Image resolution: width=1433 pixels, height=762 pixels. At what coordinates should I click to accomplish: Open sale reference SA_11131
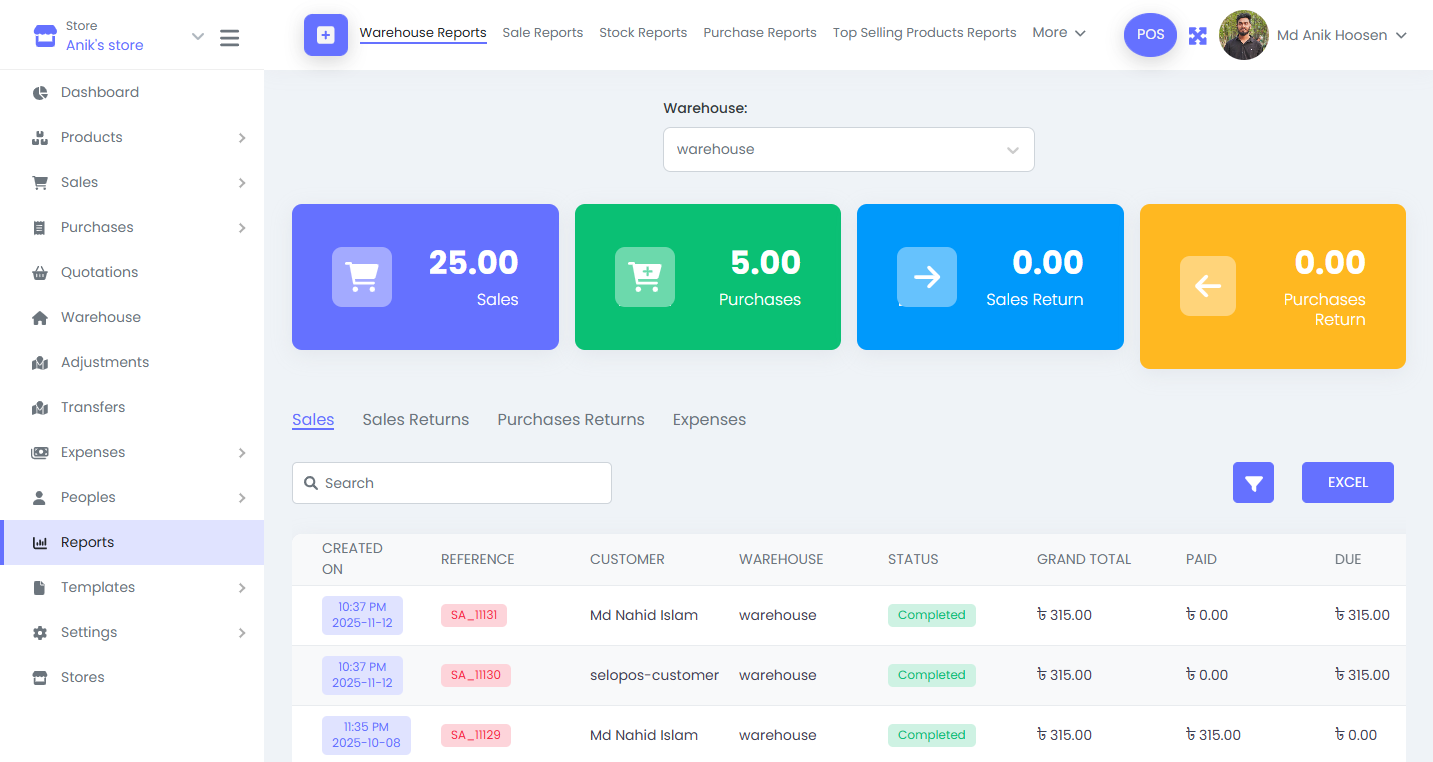[x=474, y=615]
